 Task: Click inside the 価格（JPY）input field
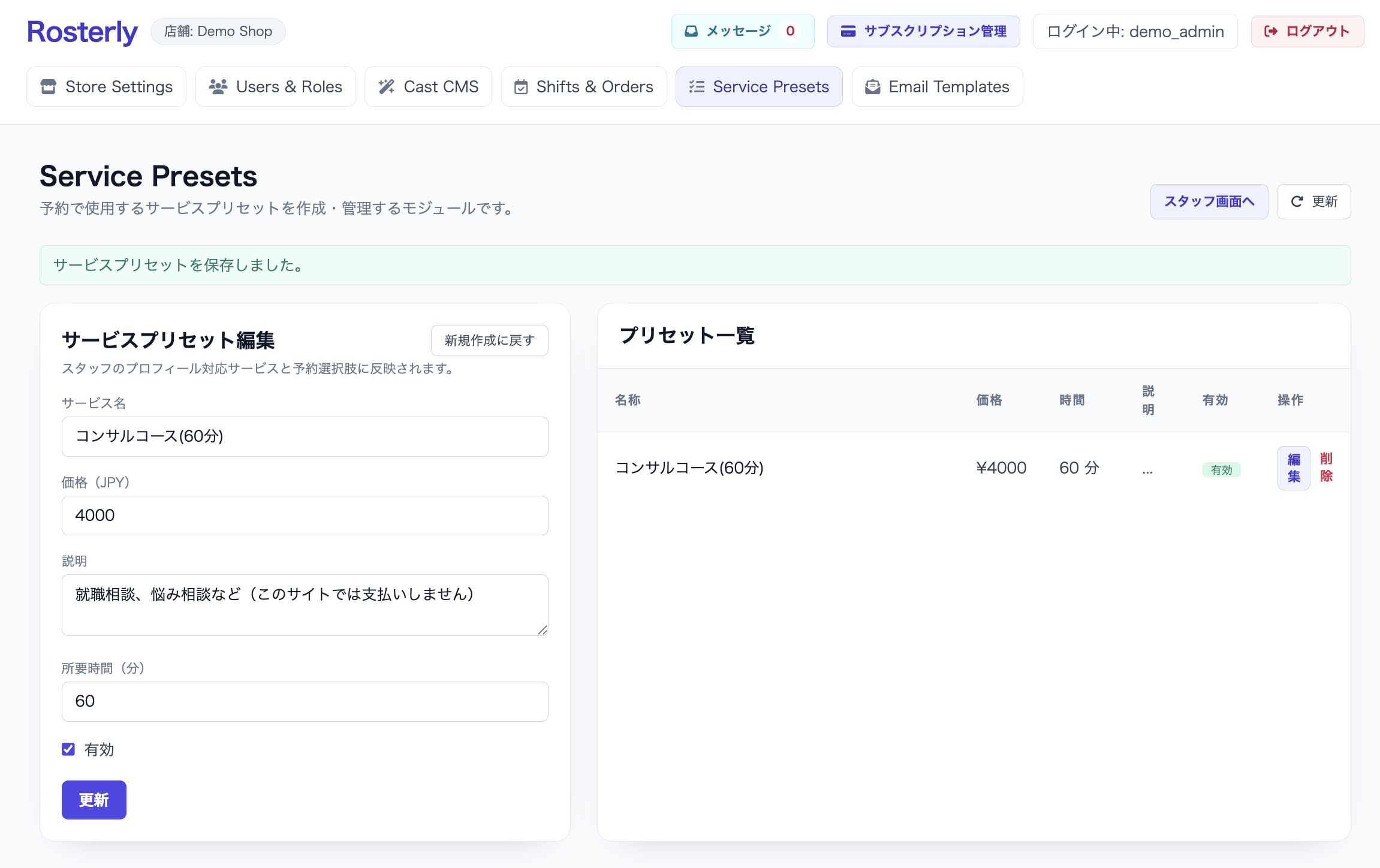[305, 515]
